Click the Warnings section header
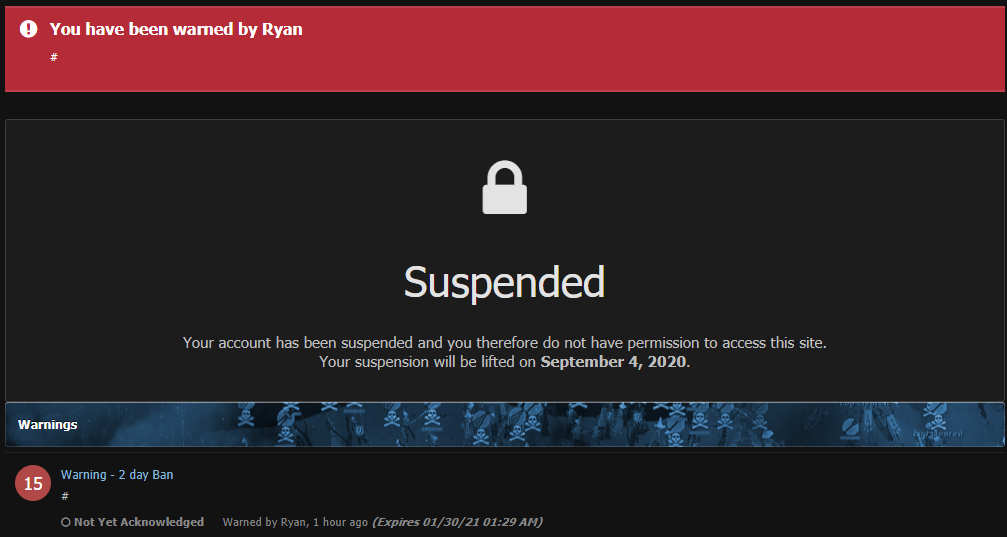This screenshot has width=1007, height=537. point(48,425)
